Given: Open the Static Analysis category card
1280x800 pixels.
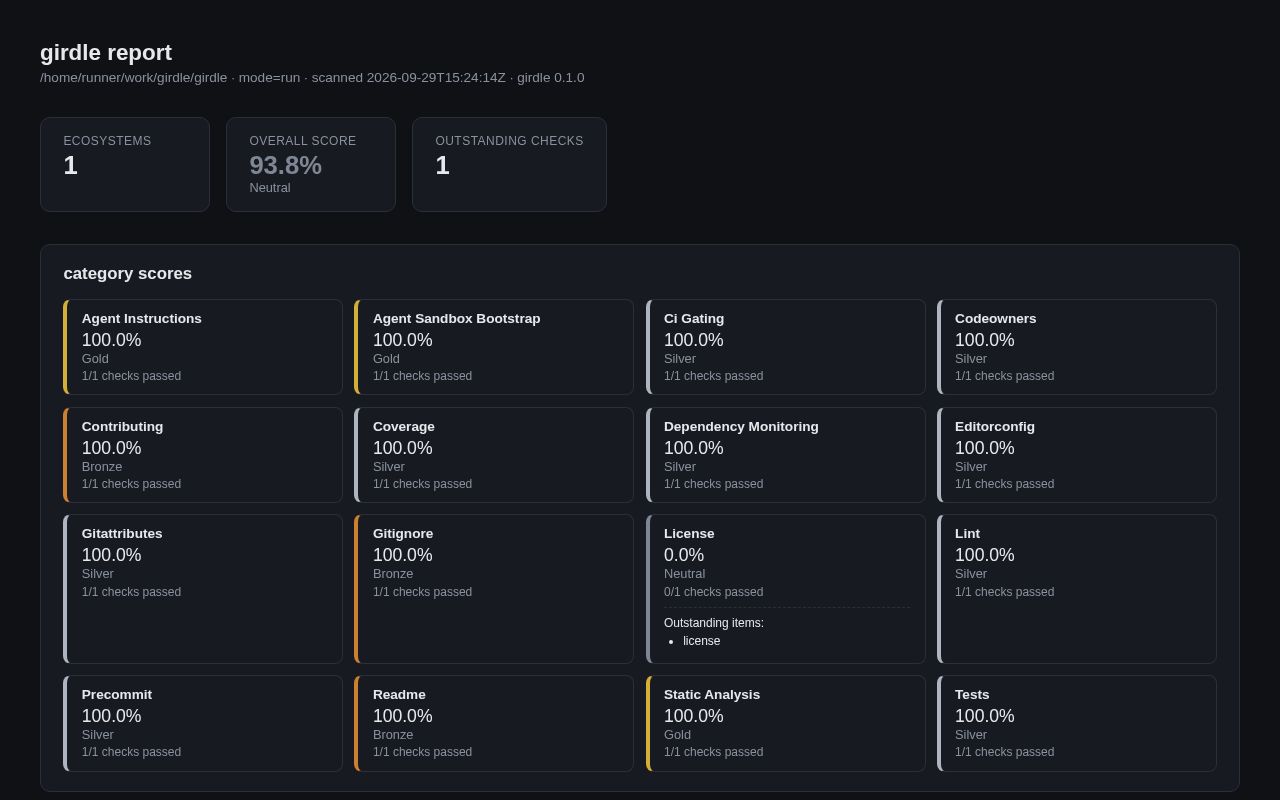Looking at the screenshot, I should coord(786,723).
